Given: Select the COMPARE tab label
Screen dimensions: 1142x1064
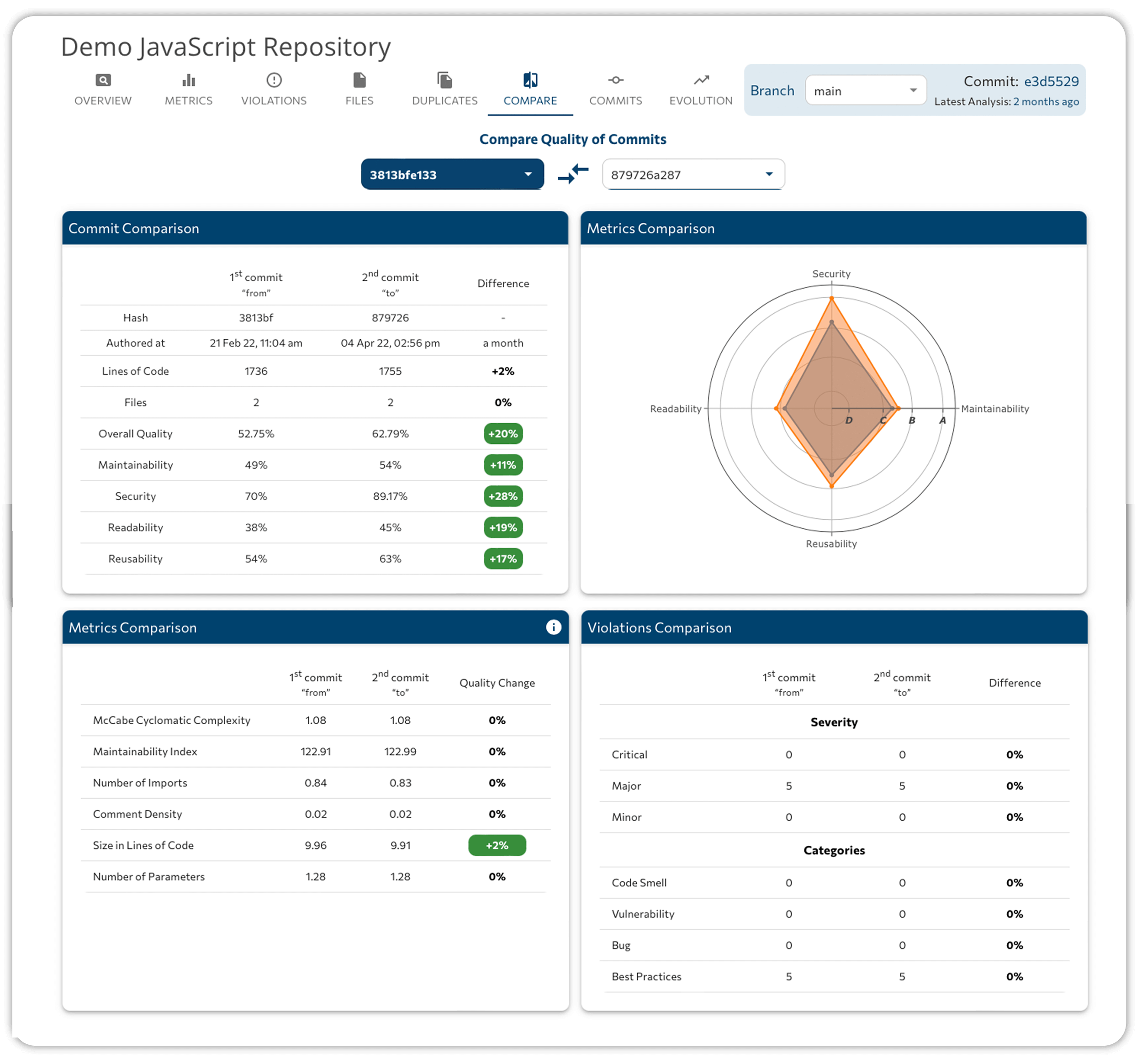Looking at the screenshot, I should (x=530, y=100).
